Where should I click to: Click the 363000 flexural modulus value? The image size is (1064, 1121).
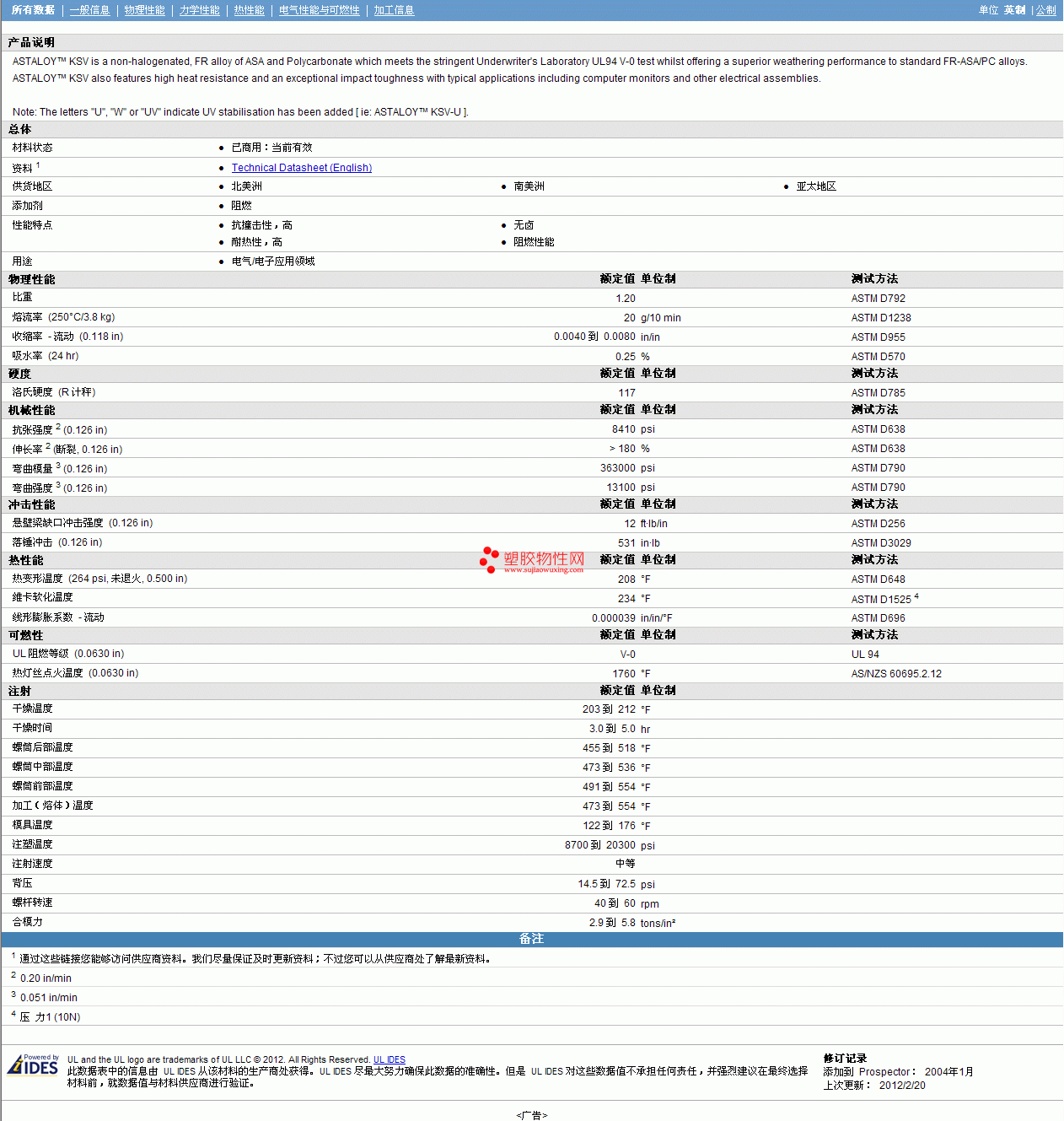click(618, 468)
